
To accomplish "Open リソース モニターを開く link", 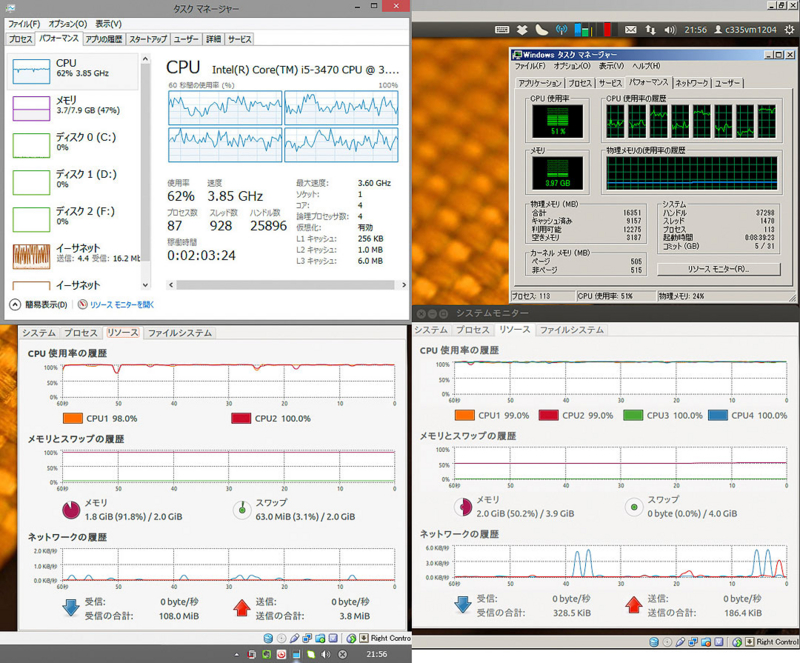I will tap(122, 305).
